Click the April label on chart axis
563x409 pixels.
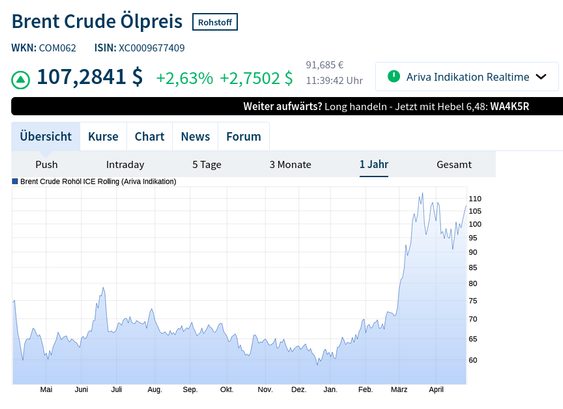click(436, 389)
